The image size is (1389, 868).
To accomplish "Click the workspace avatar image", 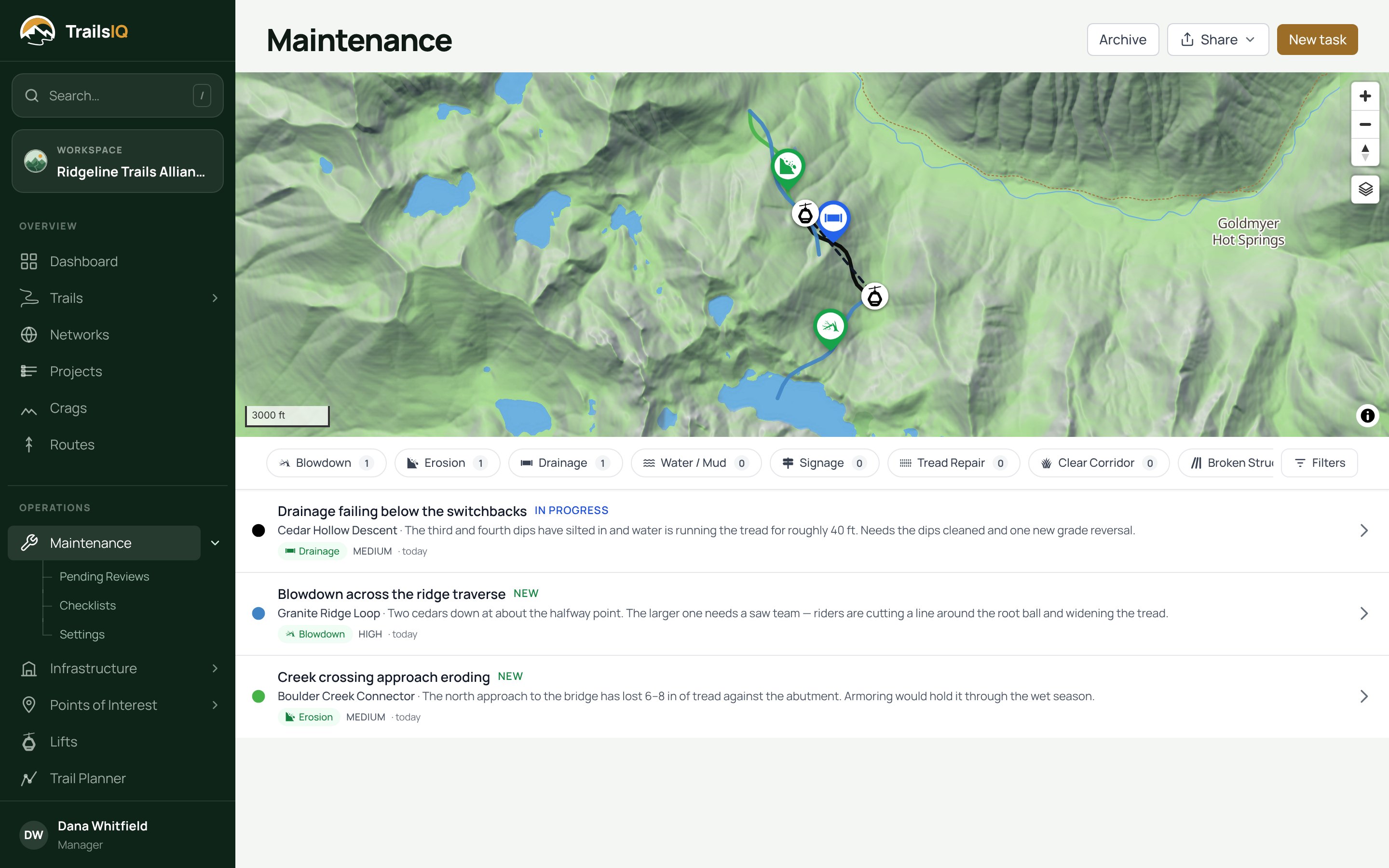I will [36, 161].
